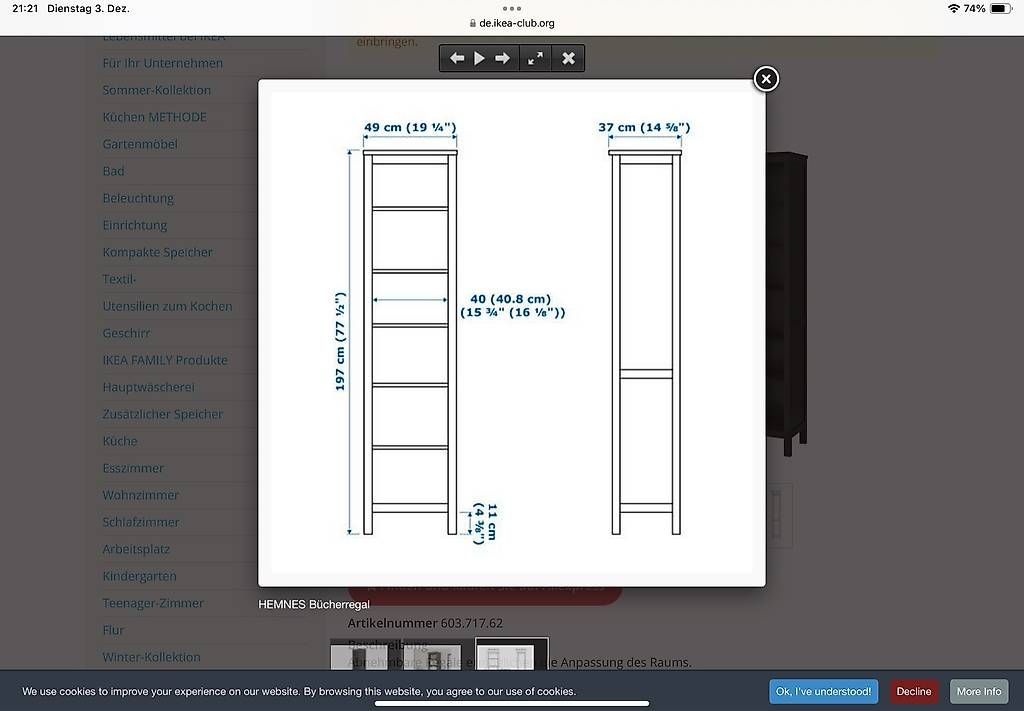Select Küchen METHODE in sidebar
1024x711 pixels.
tap(155, 117)
